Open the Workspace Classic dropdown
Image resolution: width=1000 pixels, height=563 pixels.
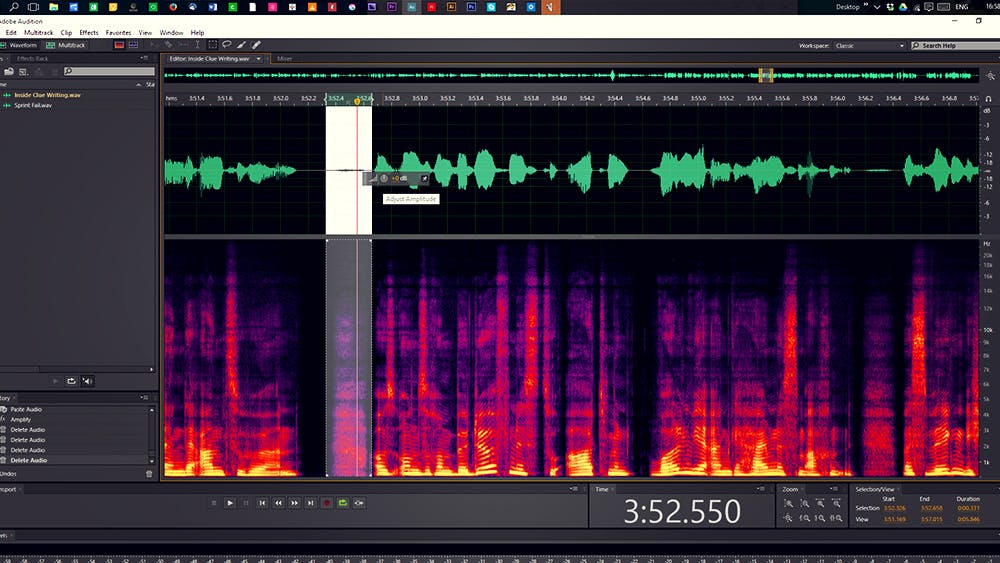point(869,46)
